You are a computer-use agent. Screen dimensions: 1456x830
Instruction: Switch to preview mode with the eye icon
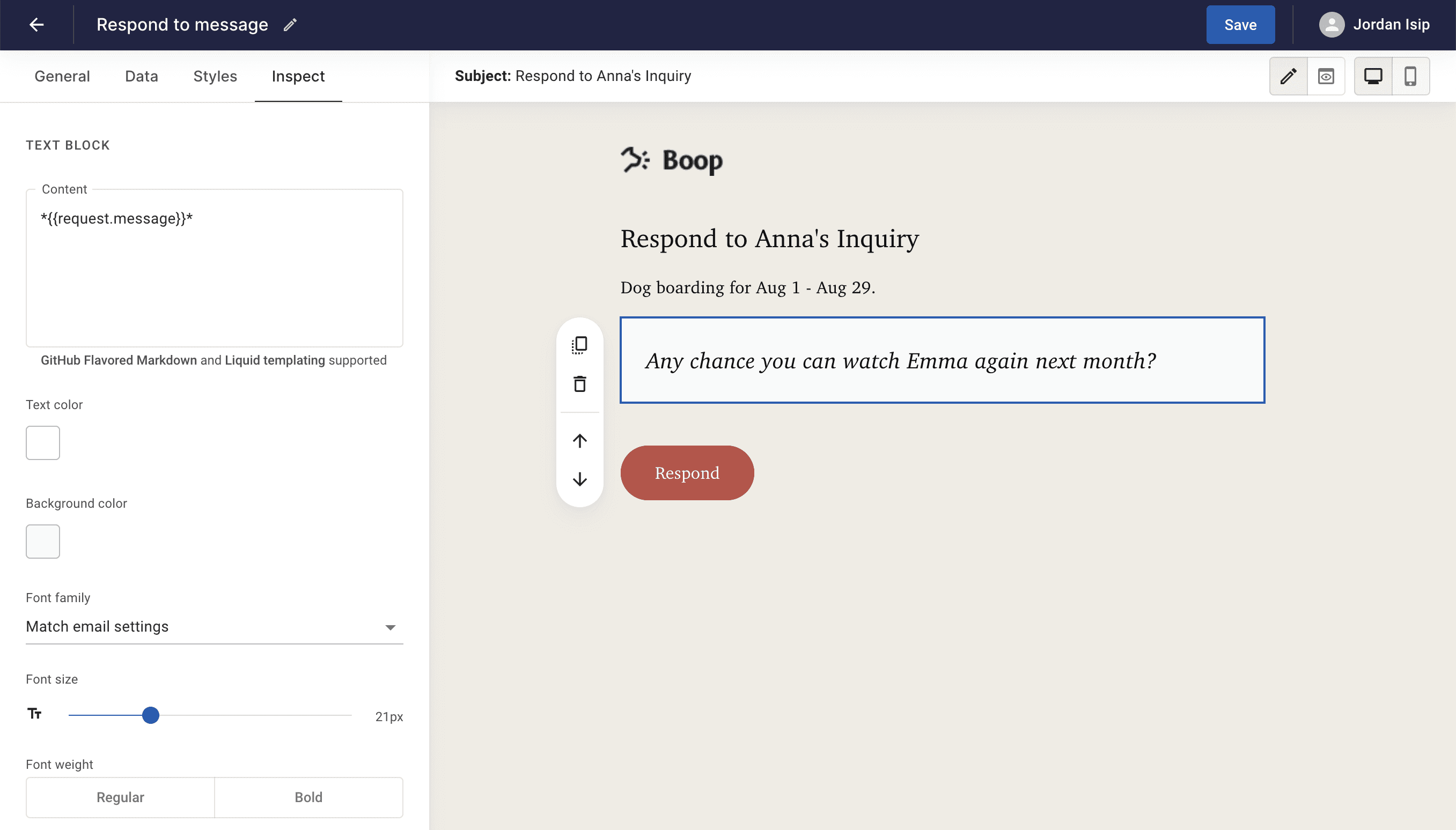[1326, 75]
